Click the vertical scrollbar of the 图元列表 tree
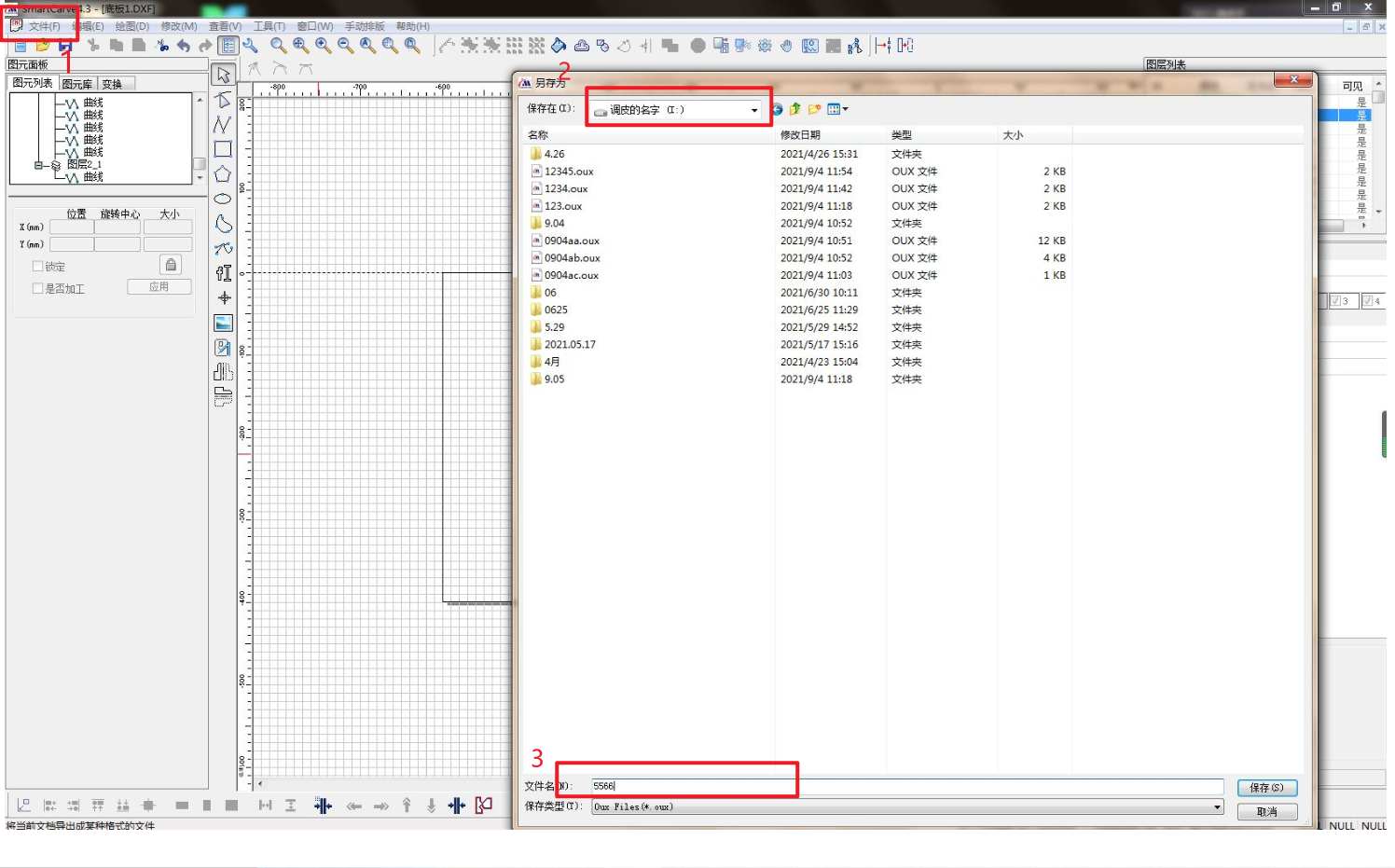The height and width of the screenshot is (868, 1395). click(200, 138)
